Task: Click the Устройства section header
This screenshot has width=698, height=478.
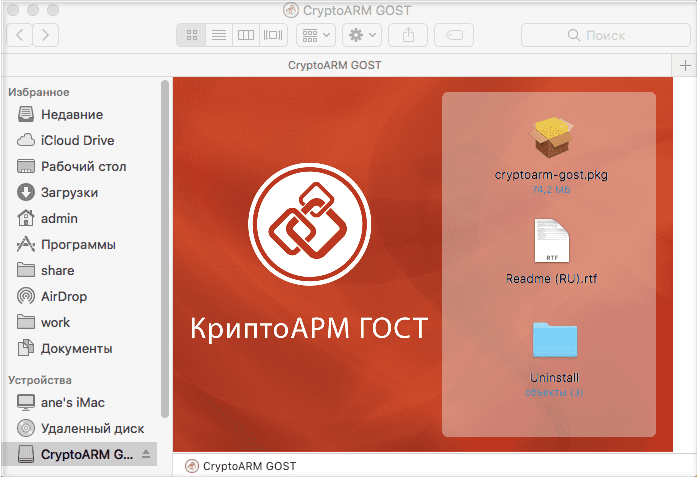Action: 40,380
